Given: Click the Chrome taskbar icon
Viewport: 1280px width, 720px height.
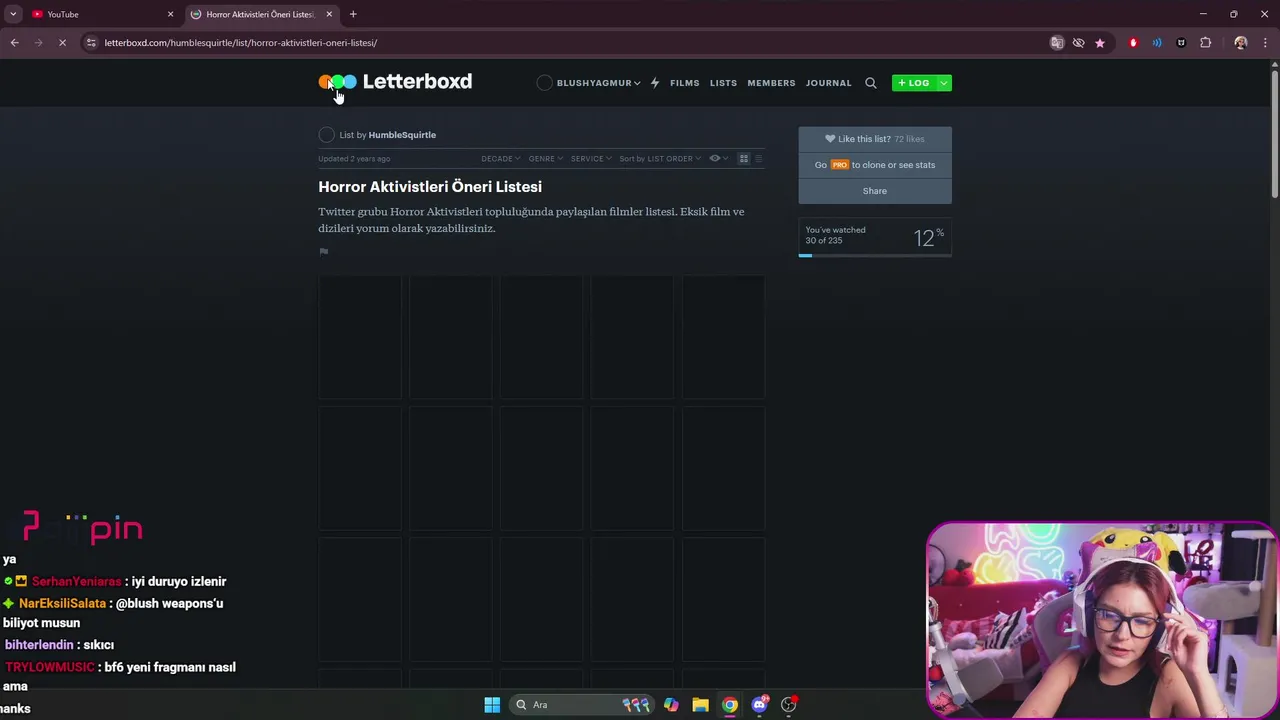Looking at the screenshot, I should tap(730, 705).
